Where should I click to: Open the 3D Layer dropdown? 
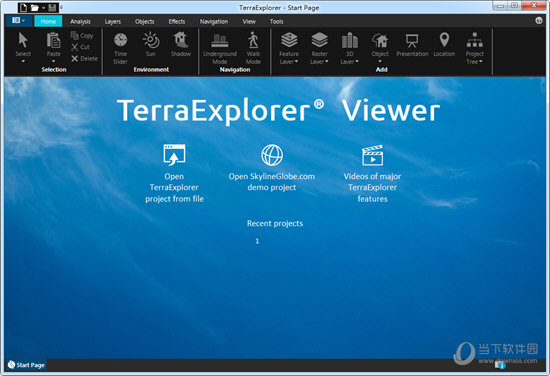(349, 48)
